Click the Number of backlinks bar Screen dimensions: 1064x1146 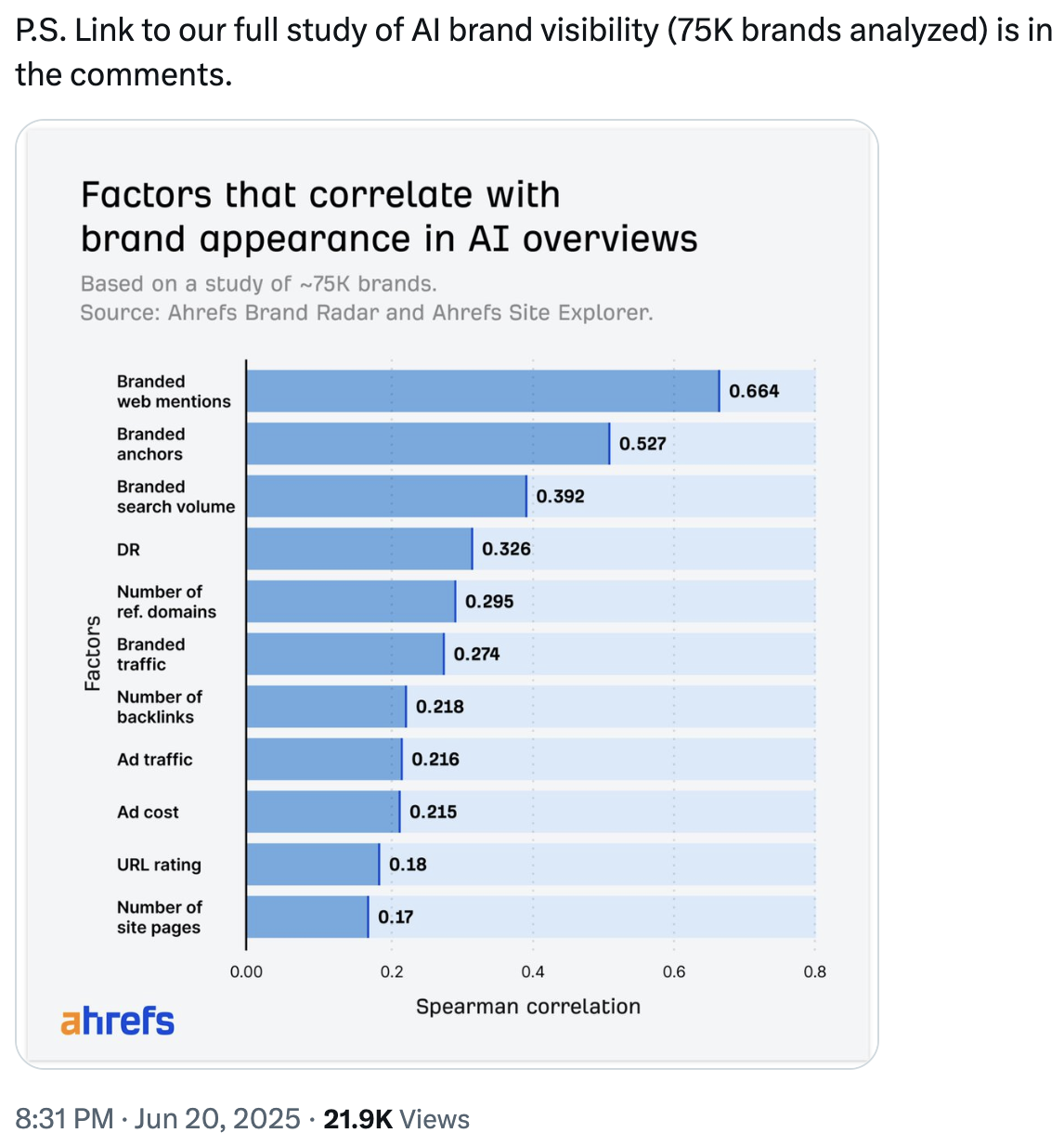click(x=326, y=707)
